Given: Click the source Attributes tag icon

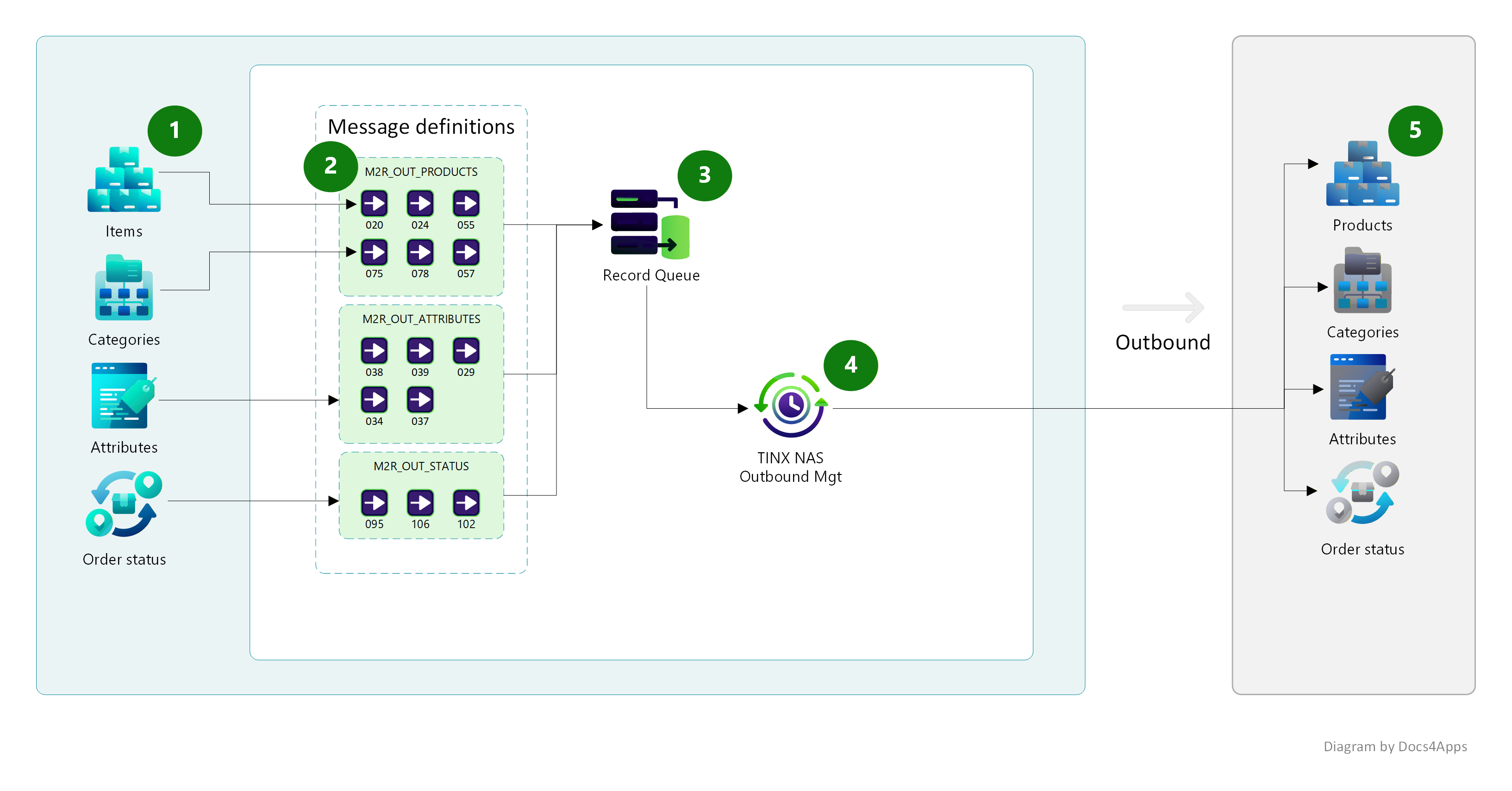Looking at the screenshot, I should [124, 395].
